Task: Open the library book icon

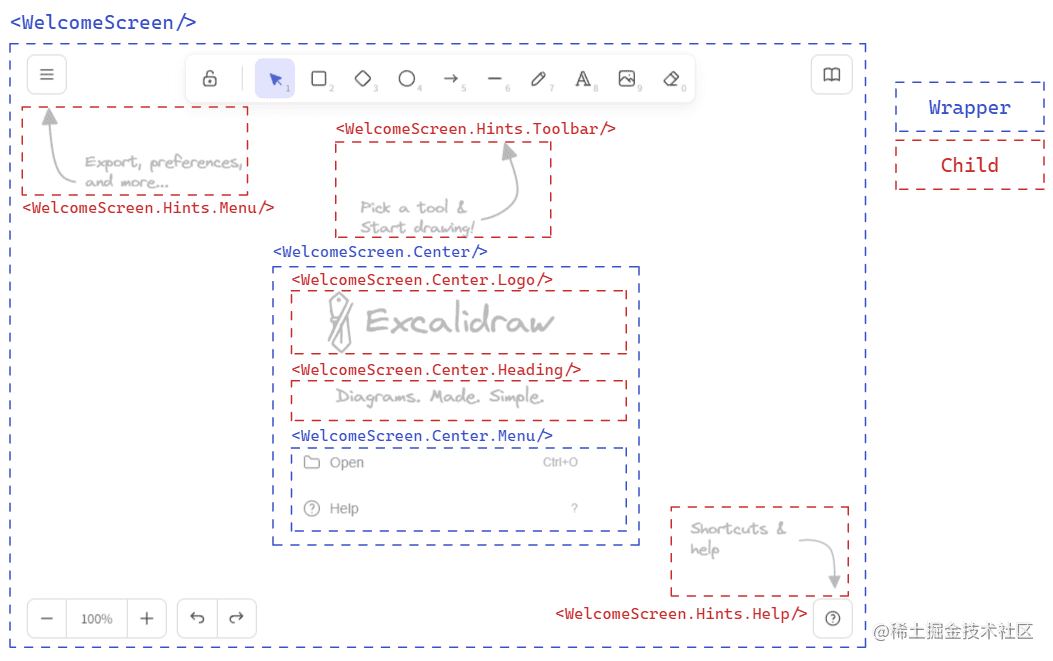Action: coord(831,75)
